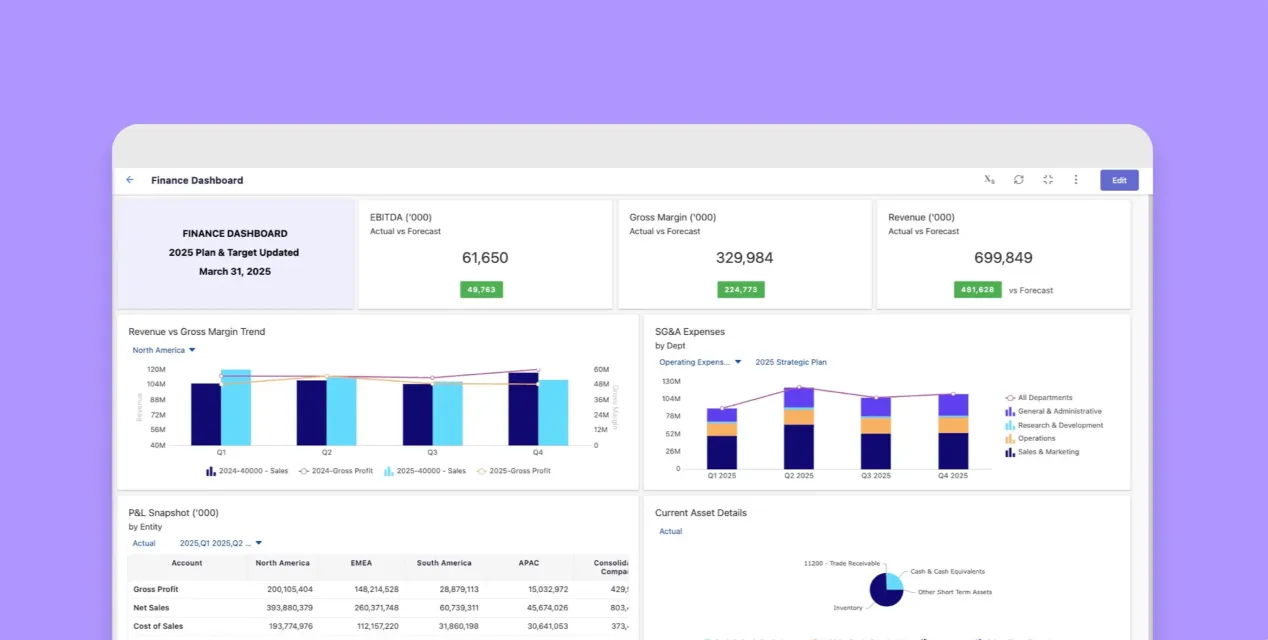Expand the Operating Expenses dropdown
The height and width of the screenshot is (640, 1268).
pos(699,361)
